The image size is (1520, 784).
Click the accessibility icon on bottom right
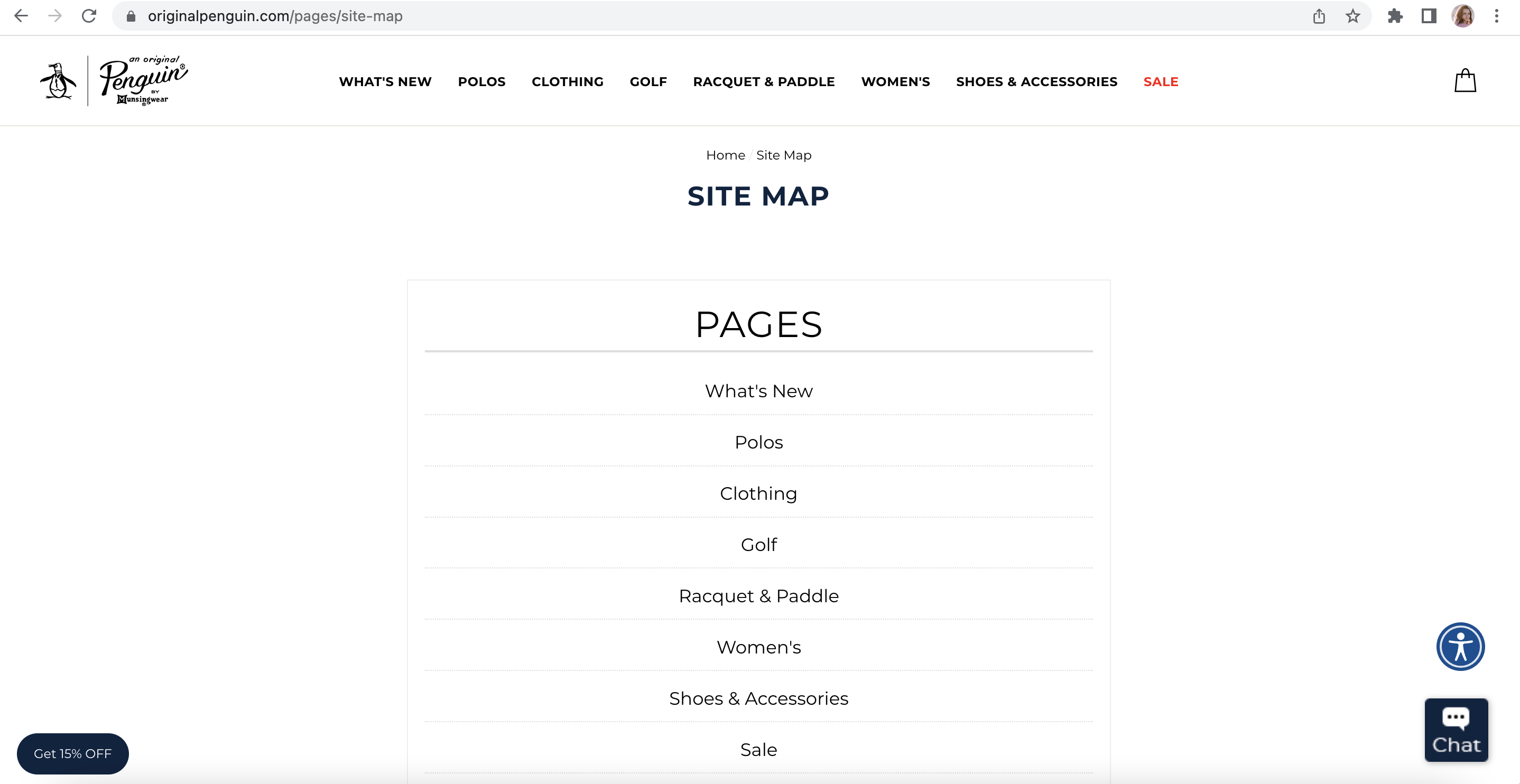click(1461, 646)
